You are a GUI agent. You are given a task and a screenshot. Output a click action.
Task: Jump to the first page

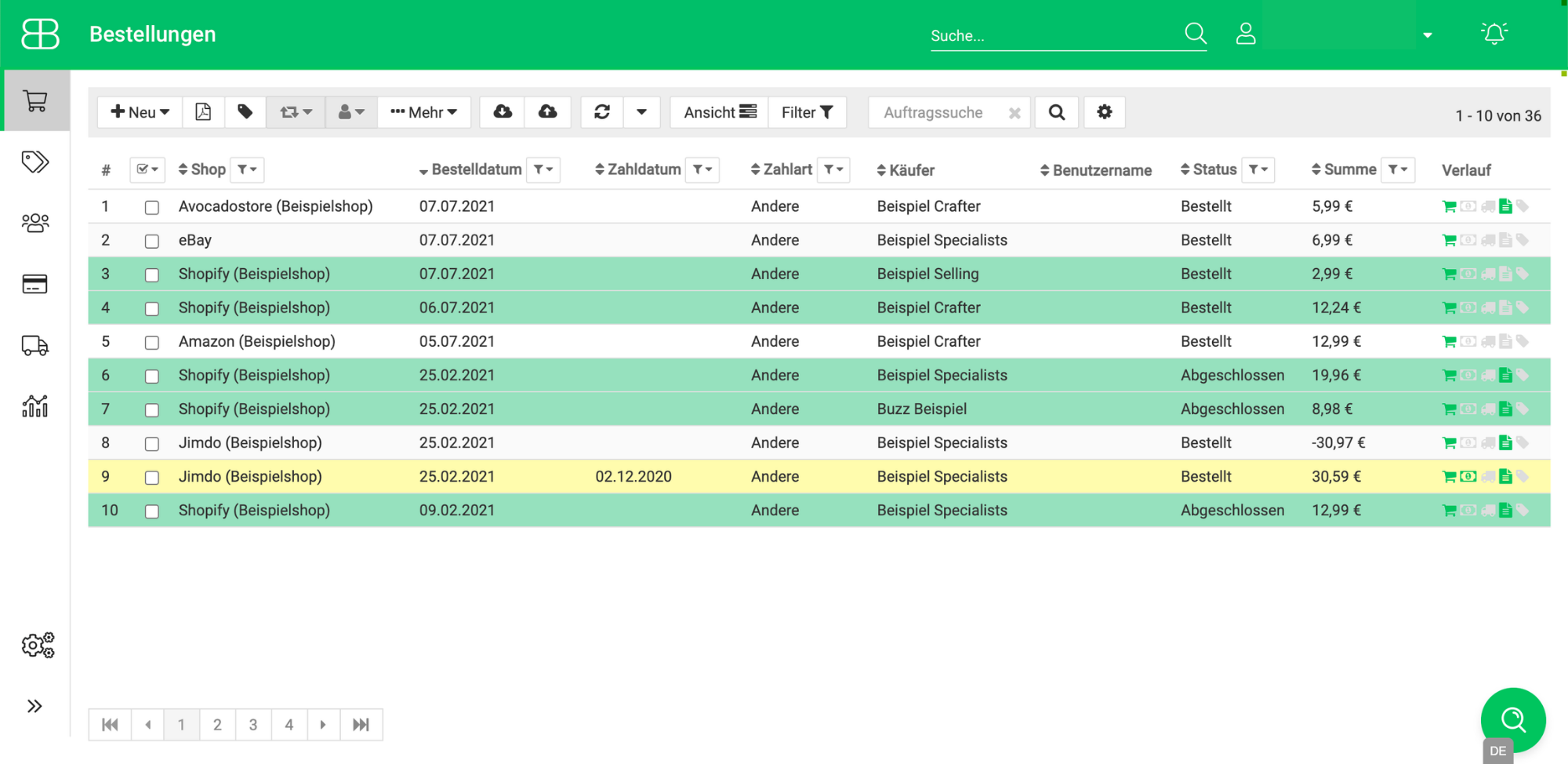click(x=110, y=725)
